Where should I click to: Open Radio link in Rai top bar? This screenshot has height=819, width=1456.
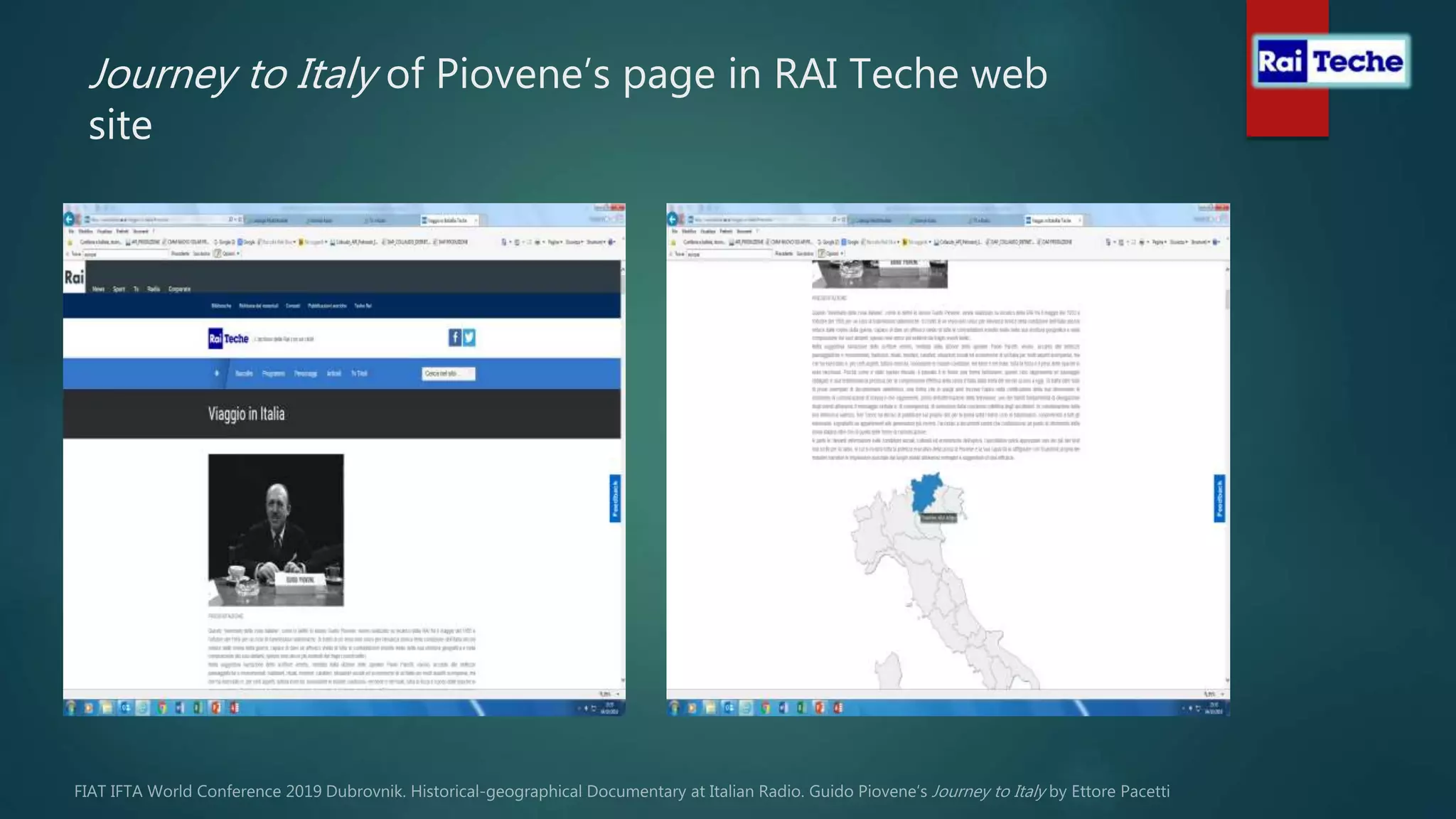coord(154,289)
